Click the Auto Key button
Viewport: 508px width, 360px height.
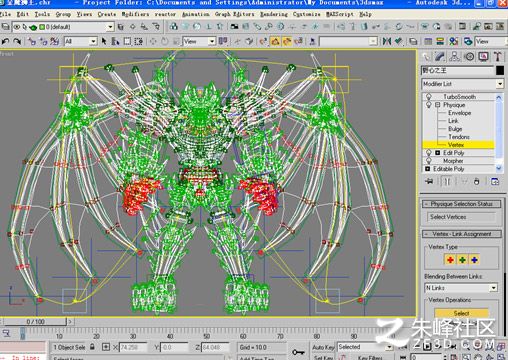coord(323,347)
